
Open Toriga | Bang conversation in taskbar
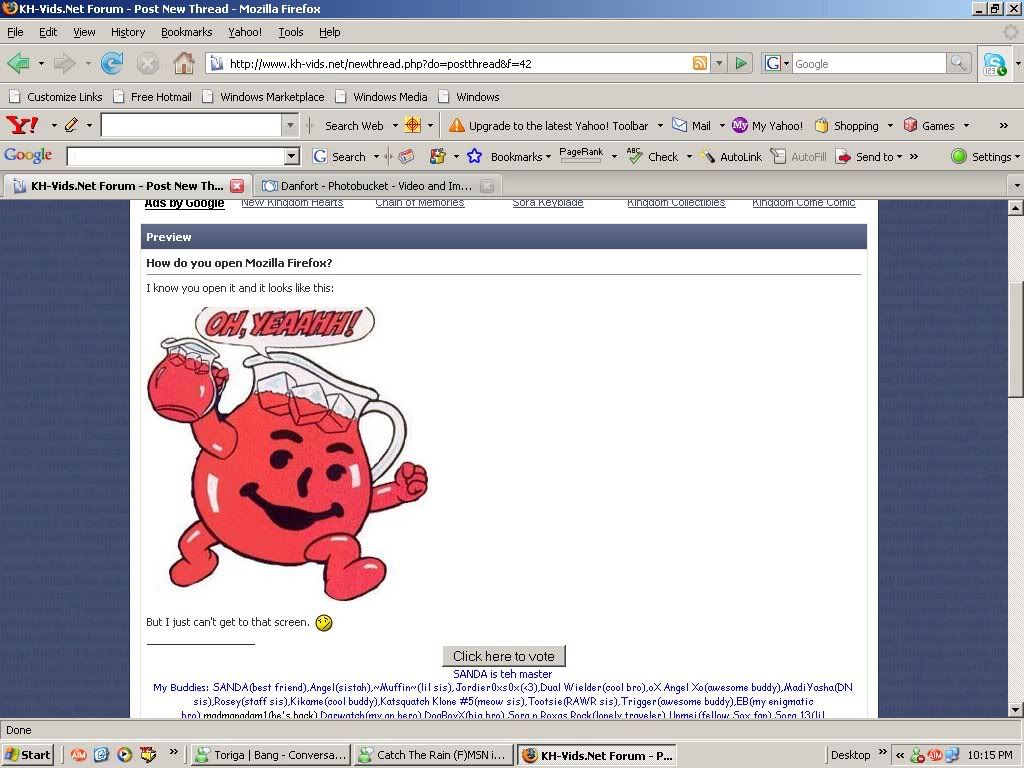pyautogui.click(x=271, y=755)
